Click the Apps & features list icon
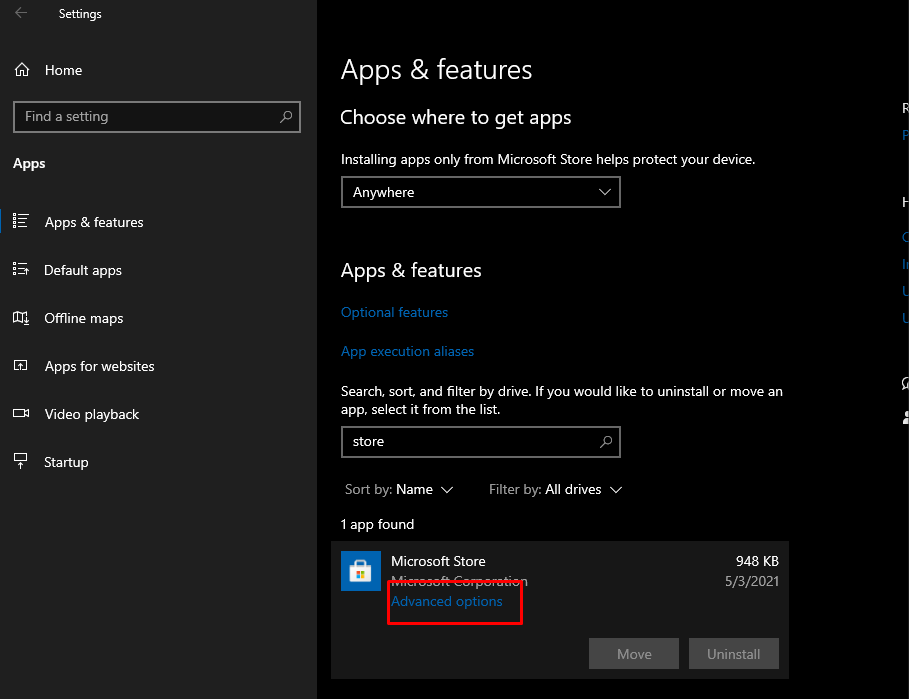This screenshot has width=909, height=699. click(x=21, y=221)
